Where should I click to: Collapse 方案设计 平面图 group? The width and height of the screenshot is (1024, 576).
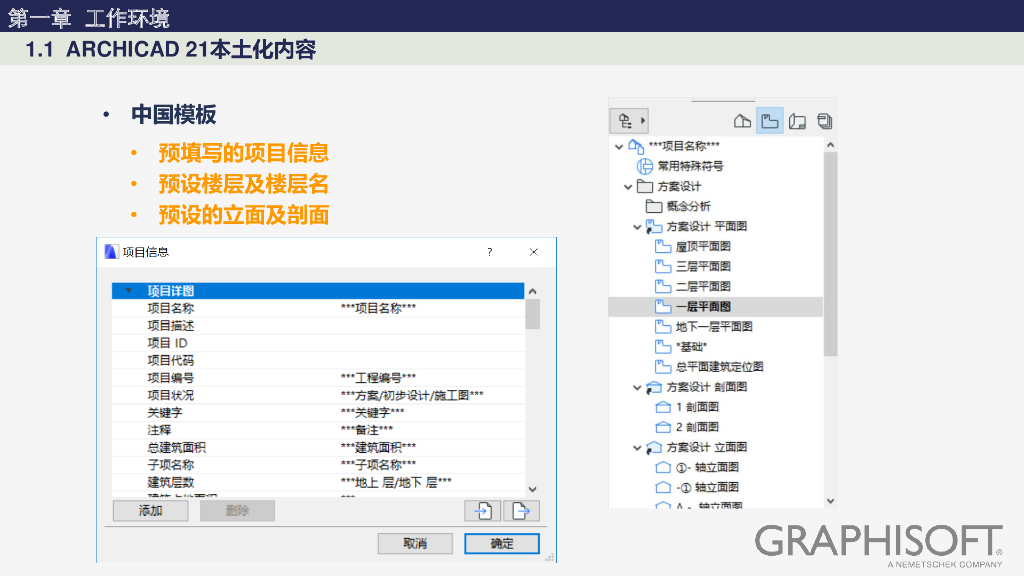[637, 227]
